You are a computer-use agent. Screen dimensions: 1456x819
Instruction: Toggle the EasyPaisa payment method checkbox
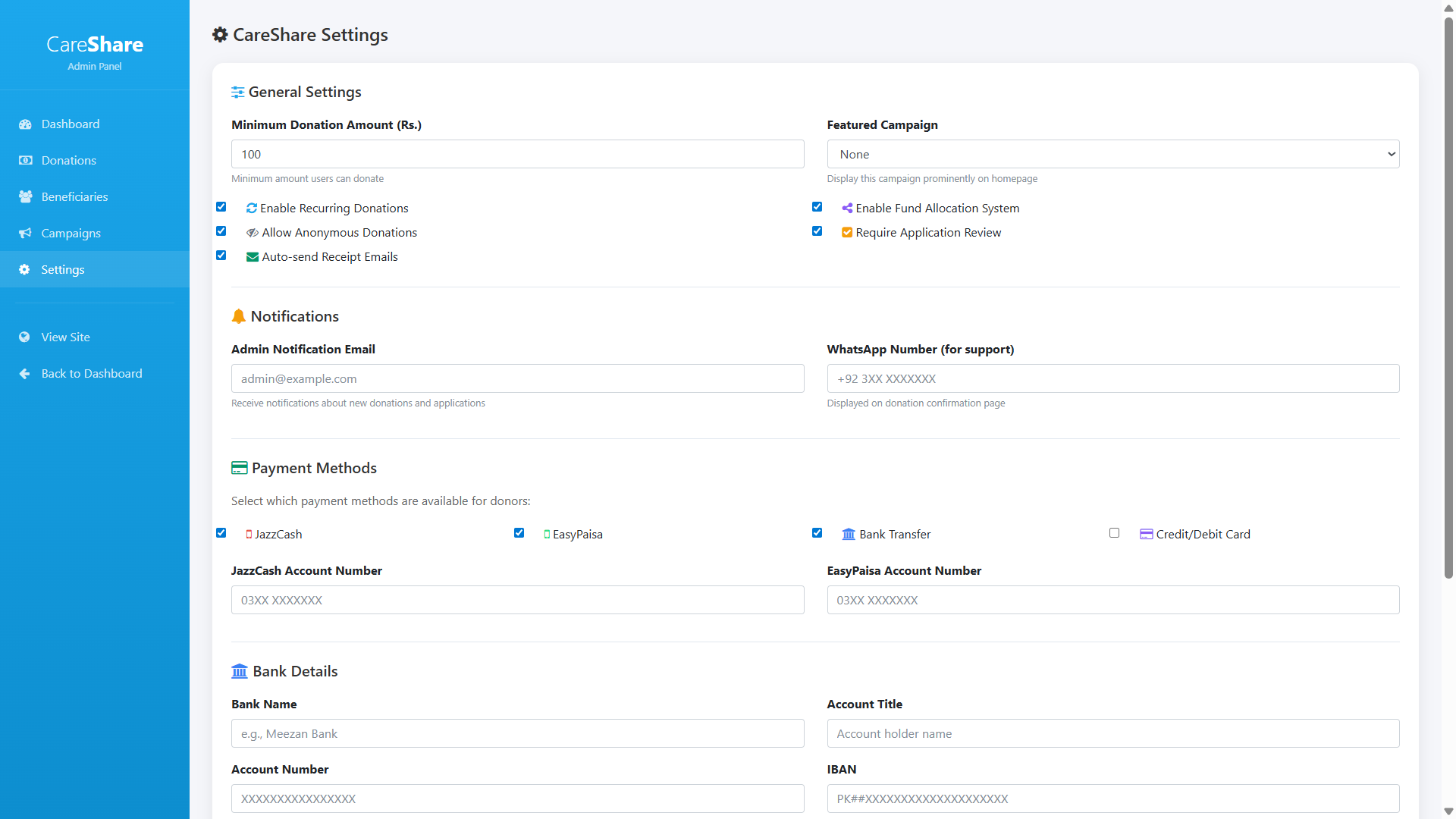519,533
